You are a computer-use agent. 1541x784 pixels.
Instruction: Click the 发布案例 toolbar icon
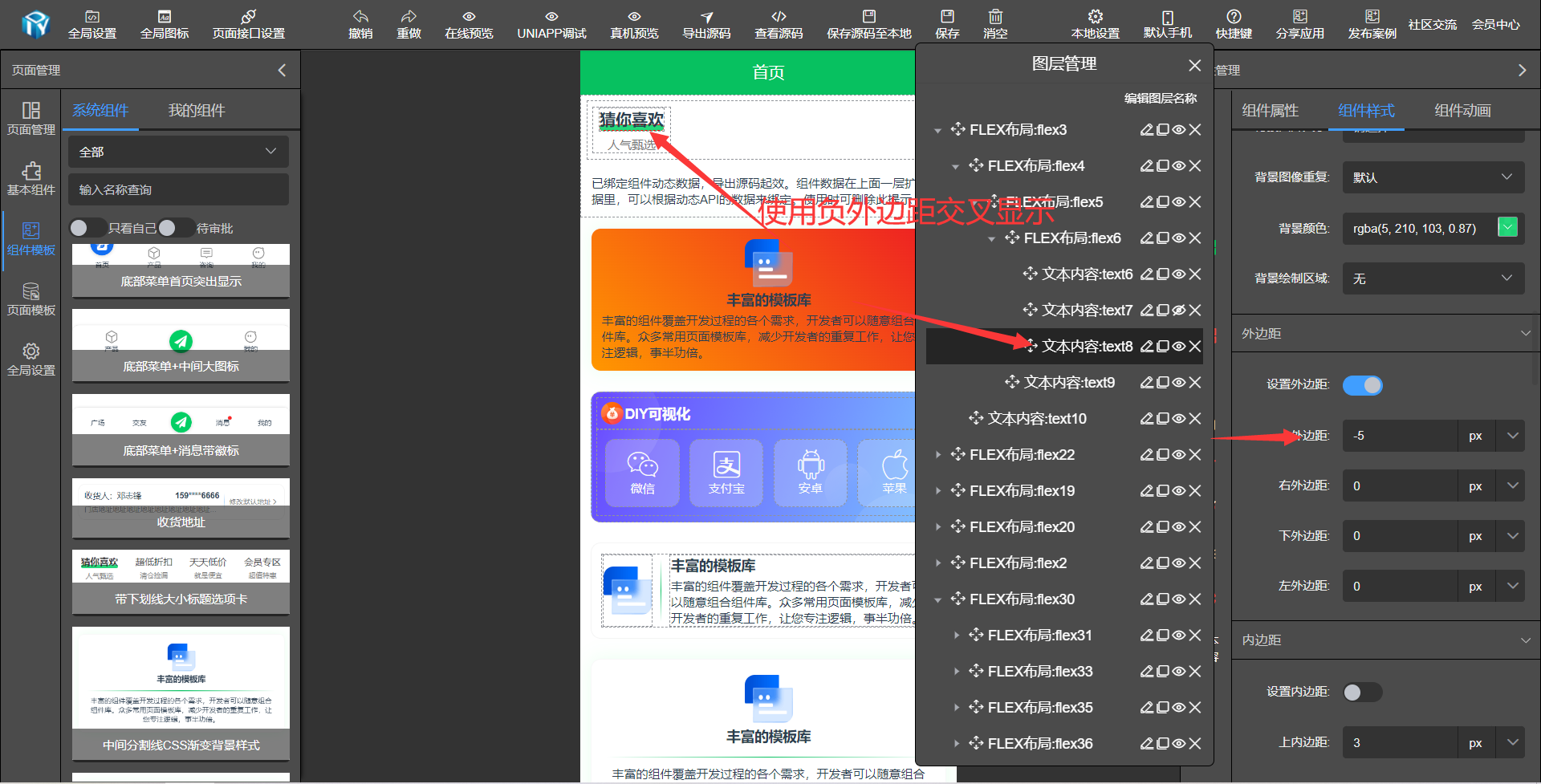coord(1372,25)
